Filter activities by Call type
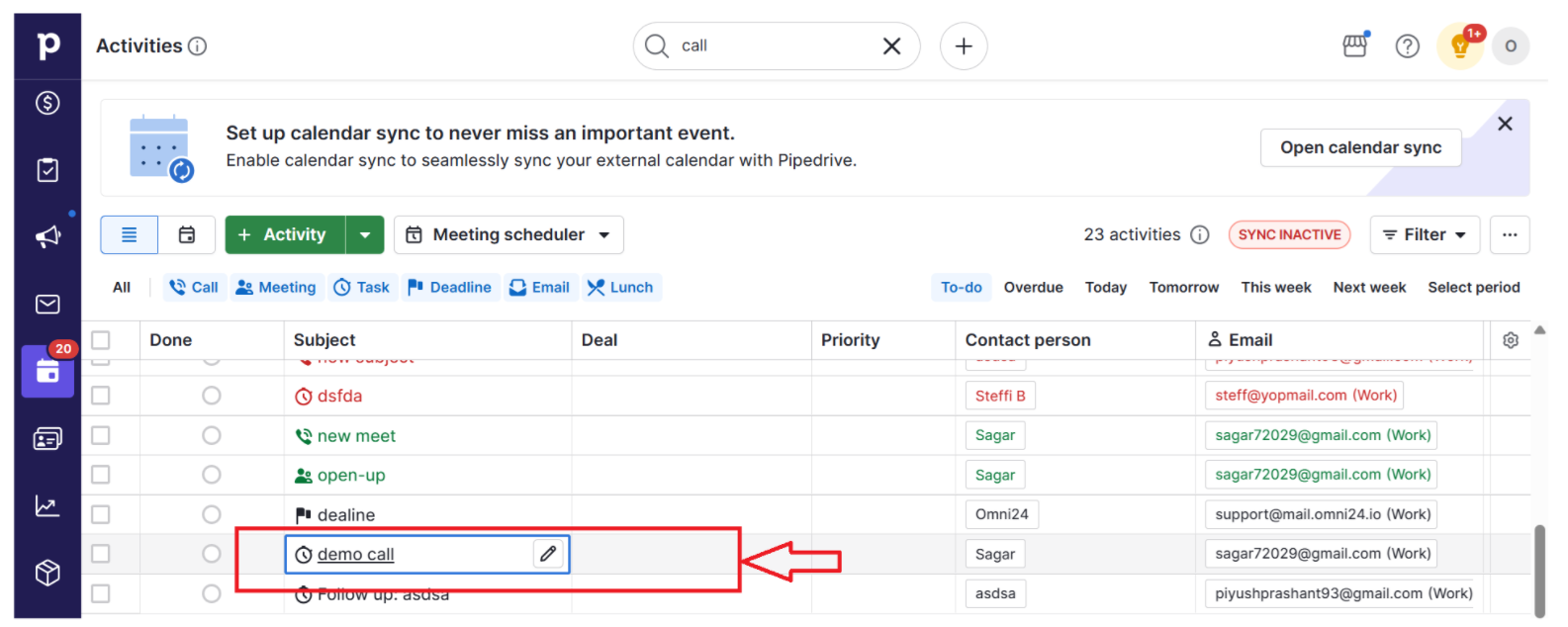Viewport: 1568px width, 627px height. pyautogui.click(x=194, y=287)
